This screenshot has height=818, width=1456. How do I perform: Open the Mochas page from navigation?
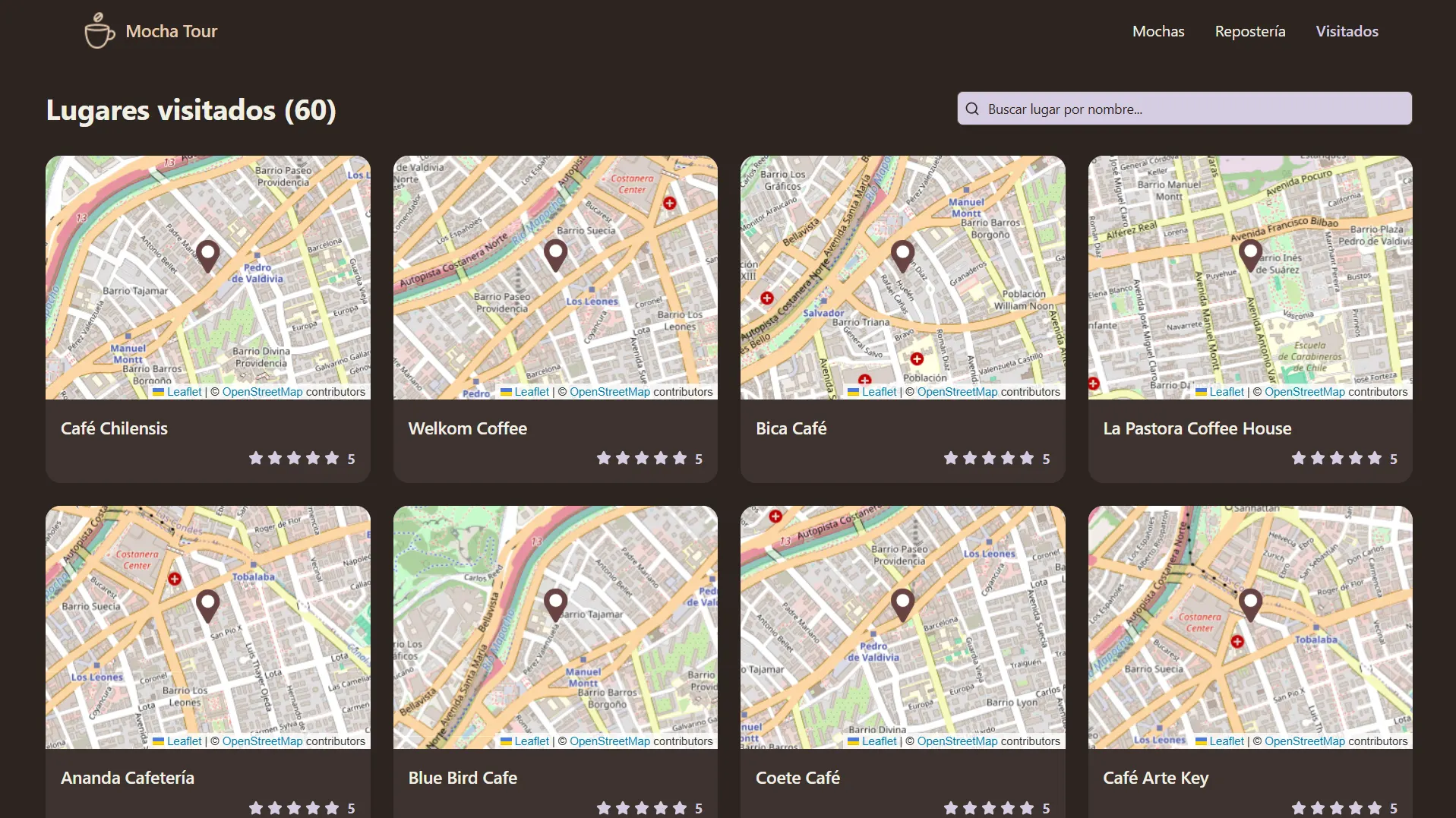pyautogui.click(x=1158, y=31)
